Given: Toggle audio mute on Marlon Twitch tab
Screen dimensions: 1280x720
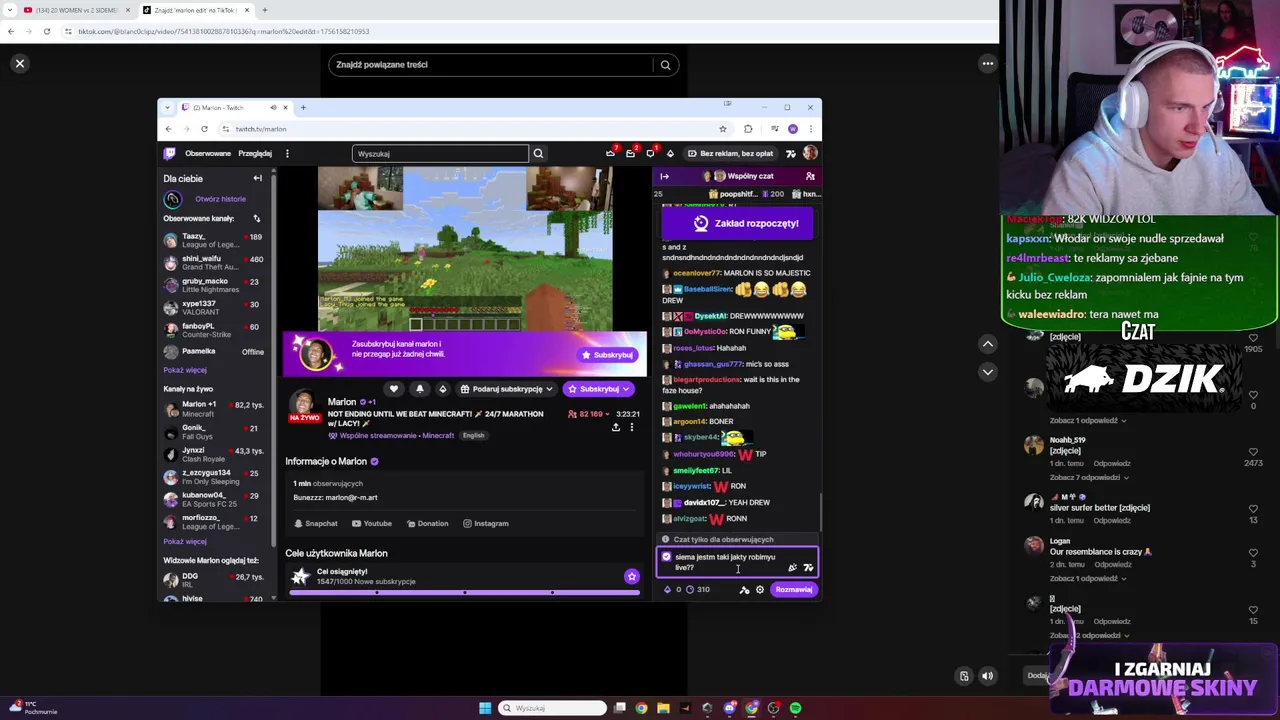Looking at the screenshot, I should (x=272, y=107).
